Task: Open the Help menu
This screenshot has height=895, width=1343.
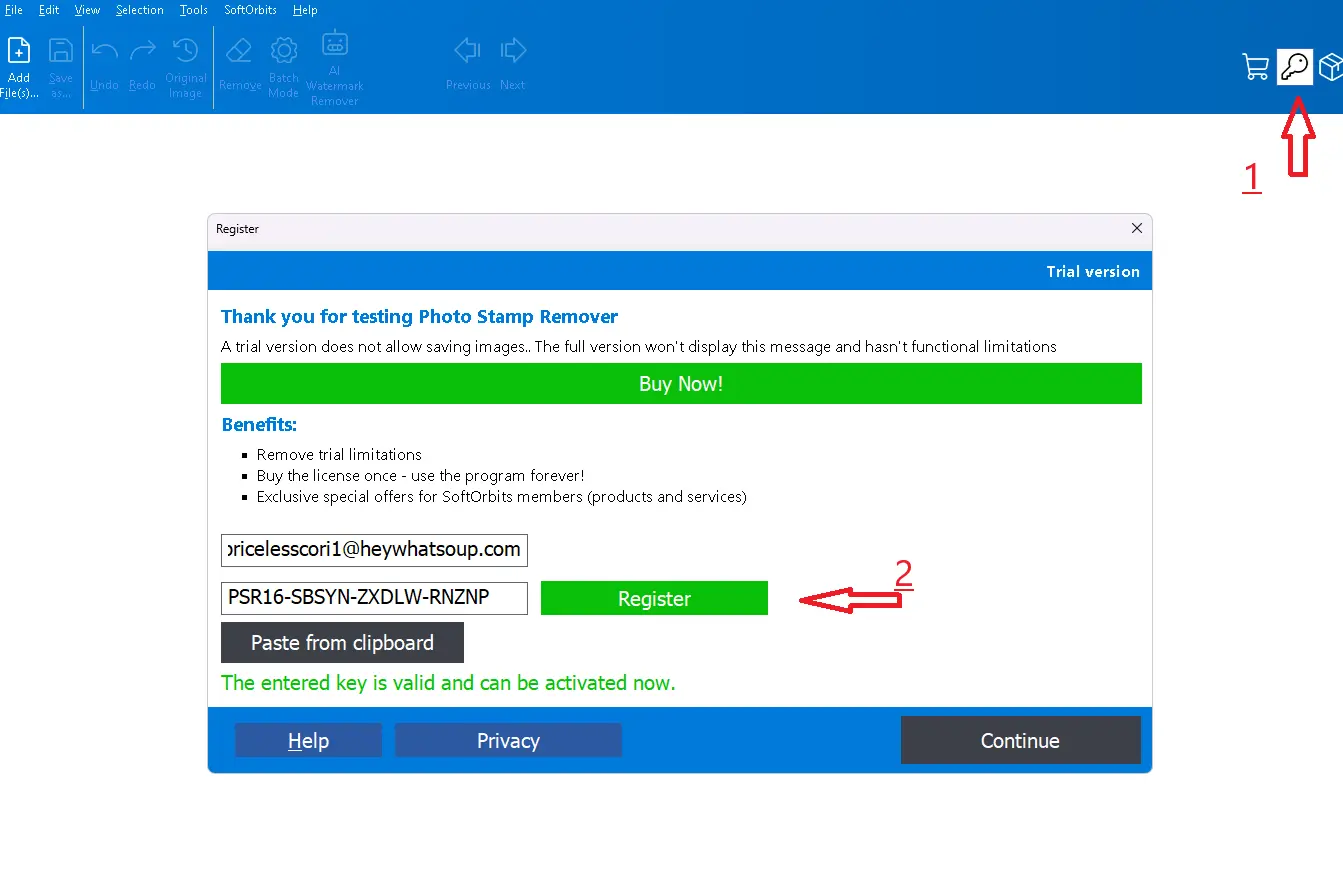Action: click(x=305, y=10)
